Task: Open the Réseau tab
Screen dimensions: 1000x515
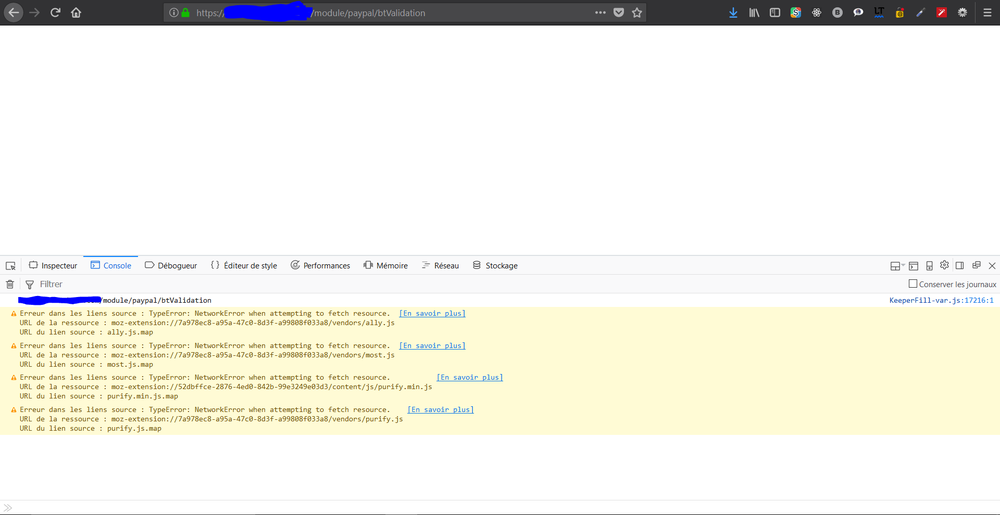Action: 440,266
